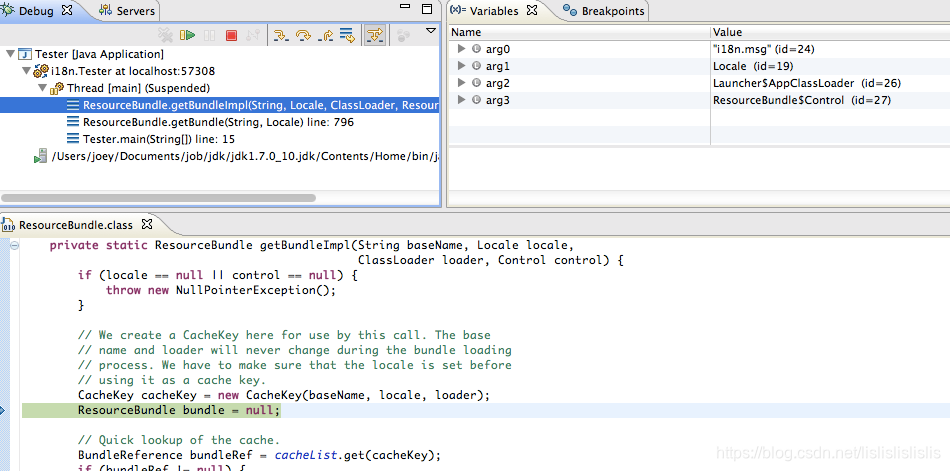Click the Step Into icon
The height and width of the screenshot is (471, 950).
click(280, 36)
